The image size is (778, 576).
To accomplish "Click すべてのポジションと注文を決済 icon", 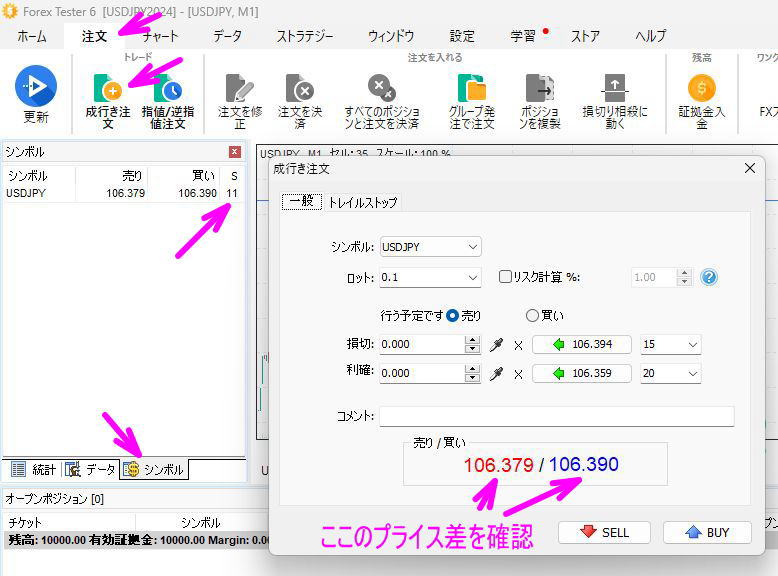I will 382,87.
